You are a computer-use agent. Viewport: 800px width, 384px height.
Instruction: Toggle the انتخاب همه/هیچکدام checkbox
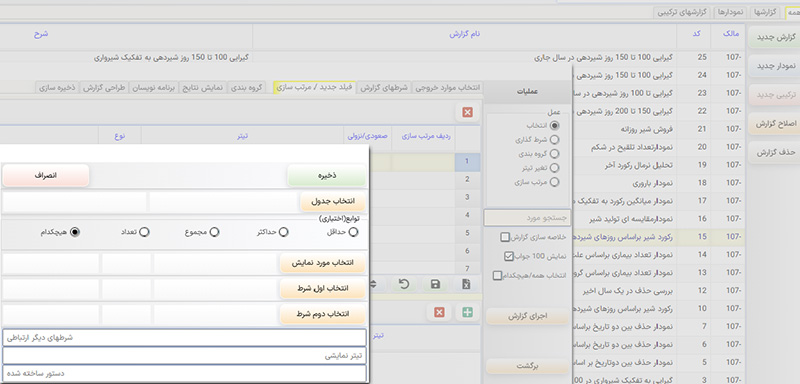497,275
